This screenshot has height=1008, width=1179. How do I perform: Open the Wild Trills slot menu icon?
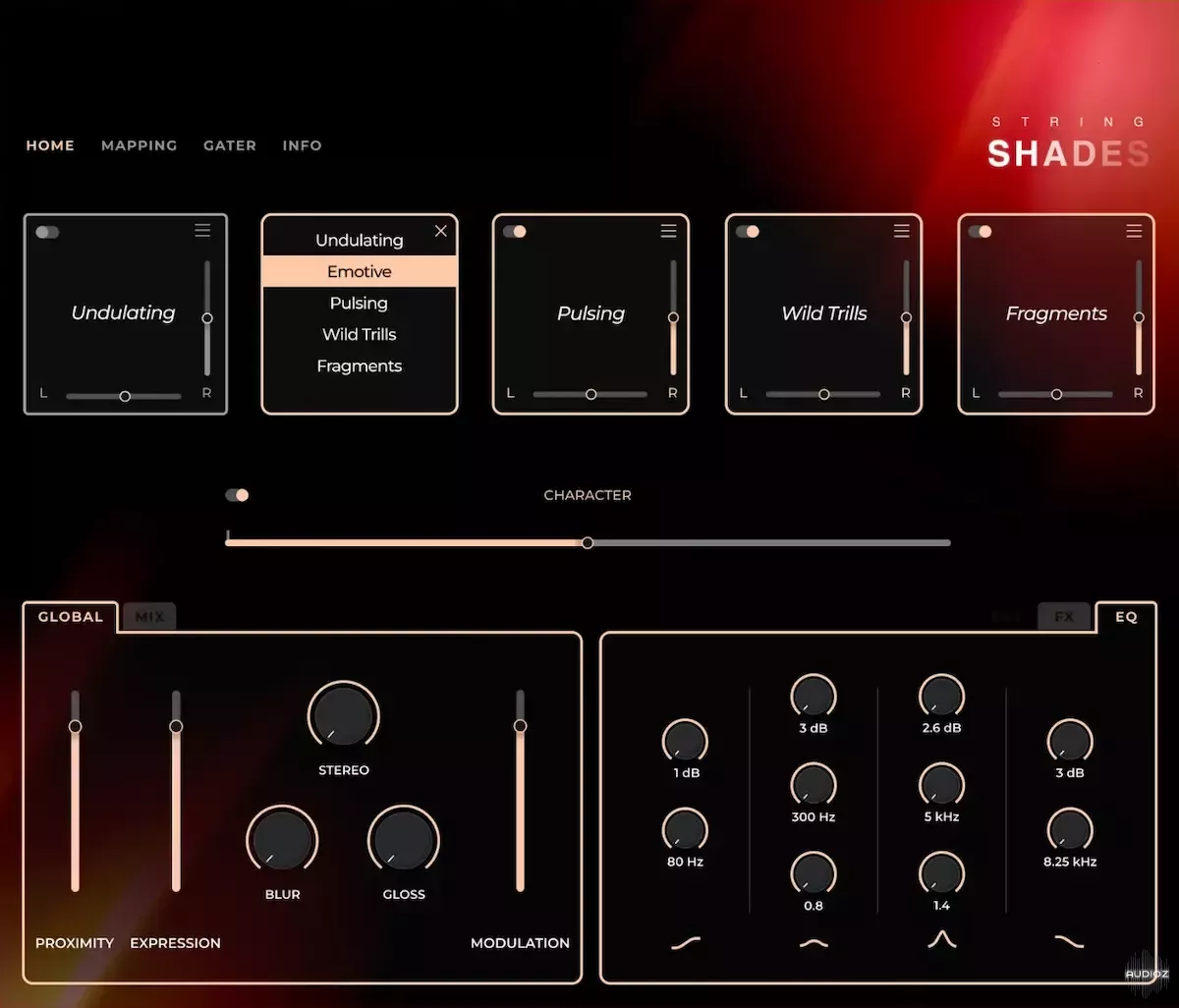pos(901,231)
